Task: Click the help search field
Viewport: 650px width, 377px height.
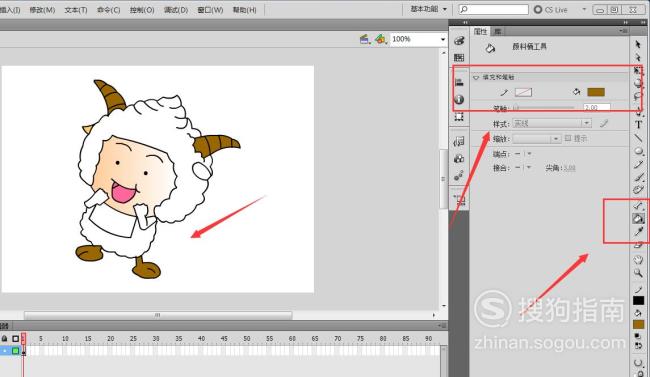Action: [493, 9]
